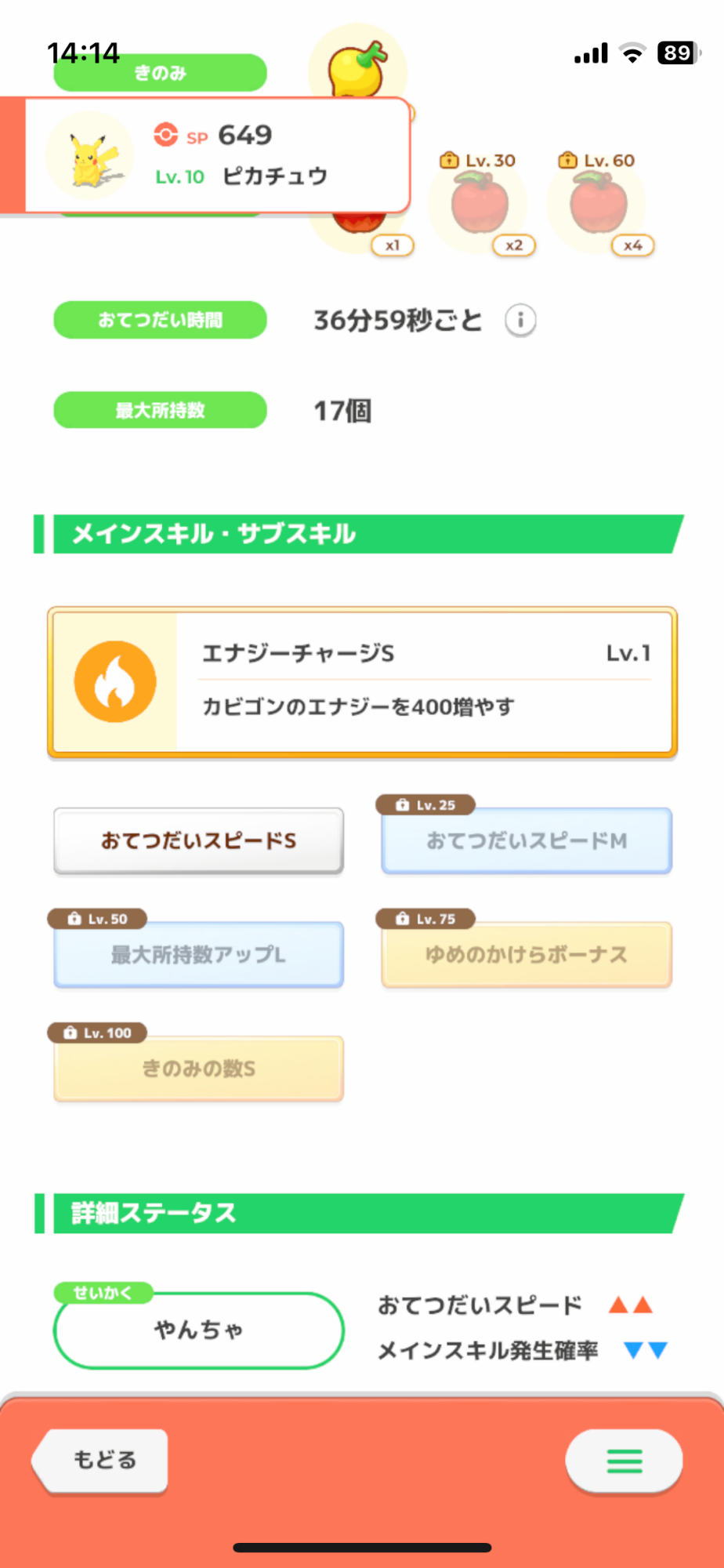
Task: Select locked おてつだいスピードM sub skill
Action: click(x=527, y=840)
